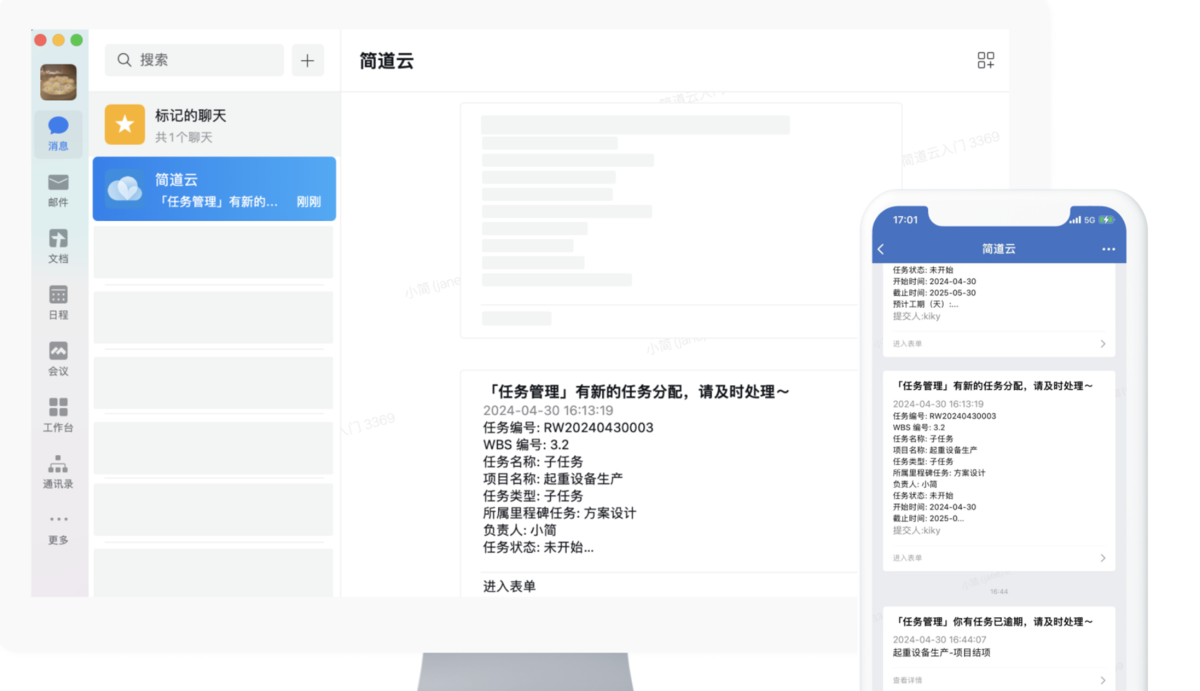Viewport: 1200px width, 691px height.
Task: Click the desktop message title 「任务管理」有新的任务分配
Action: click(636, 392)
